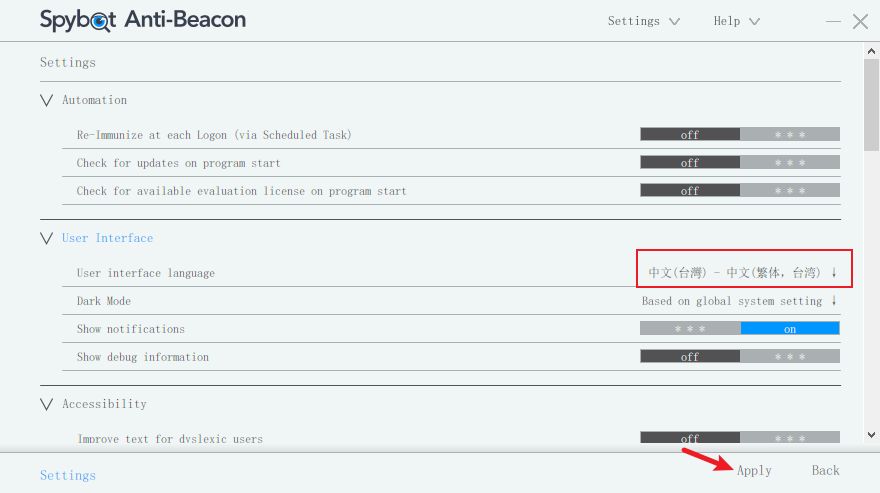Click the Spybot Anti-Beacon logo
Image resolution: width=880 pixels, height=493 pixels.
142,20
